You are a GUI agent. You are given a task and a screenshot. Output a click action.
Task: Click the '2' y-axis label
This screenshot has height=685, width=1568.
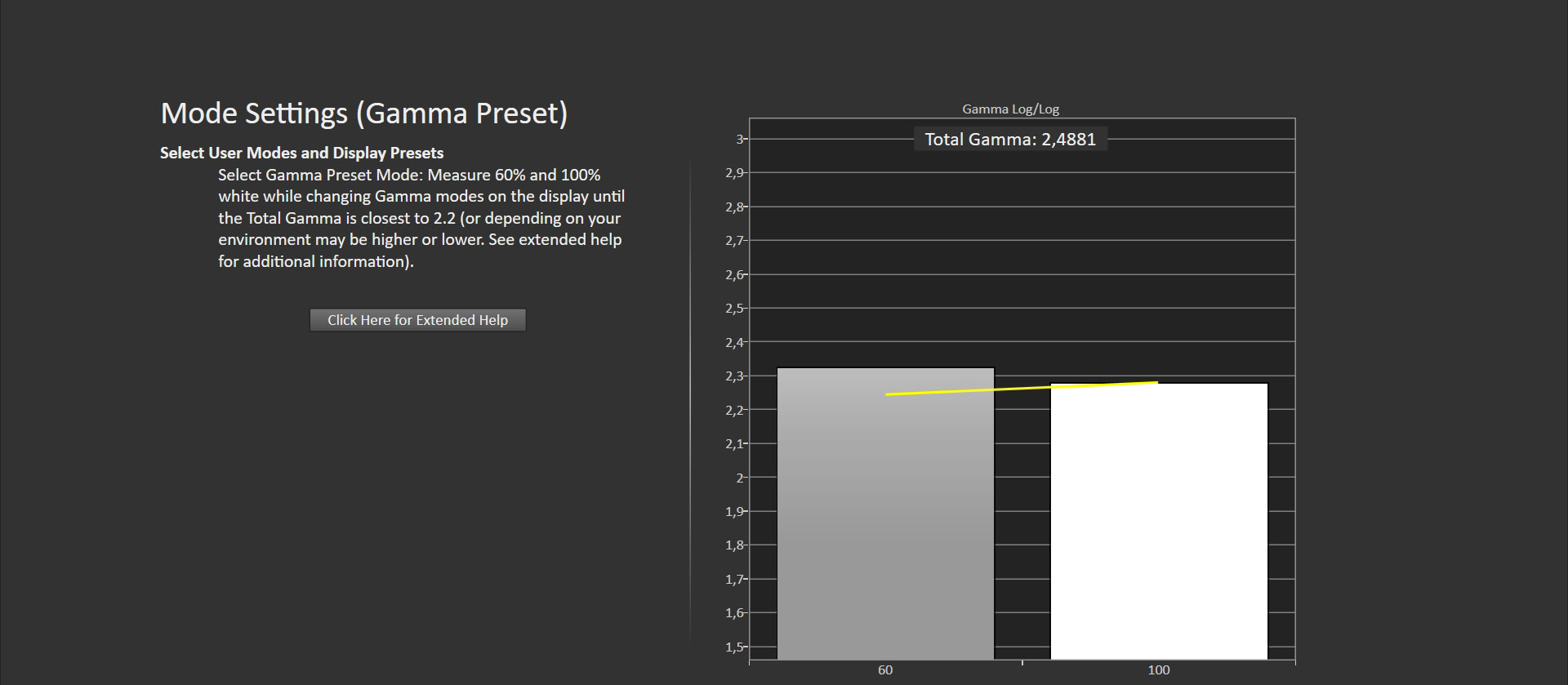click(739, 478)
